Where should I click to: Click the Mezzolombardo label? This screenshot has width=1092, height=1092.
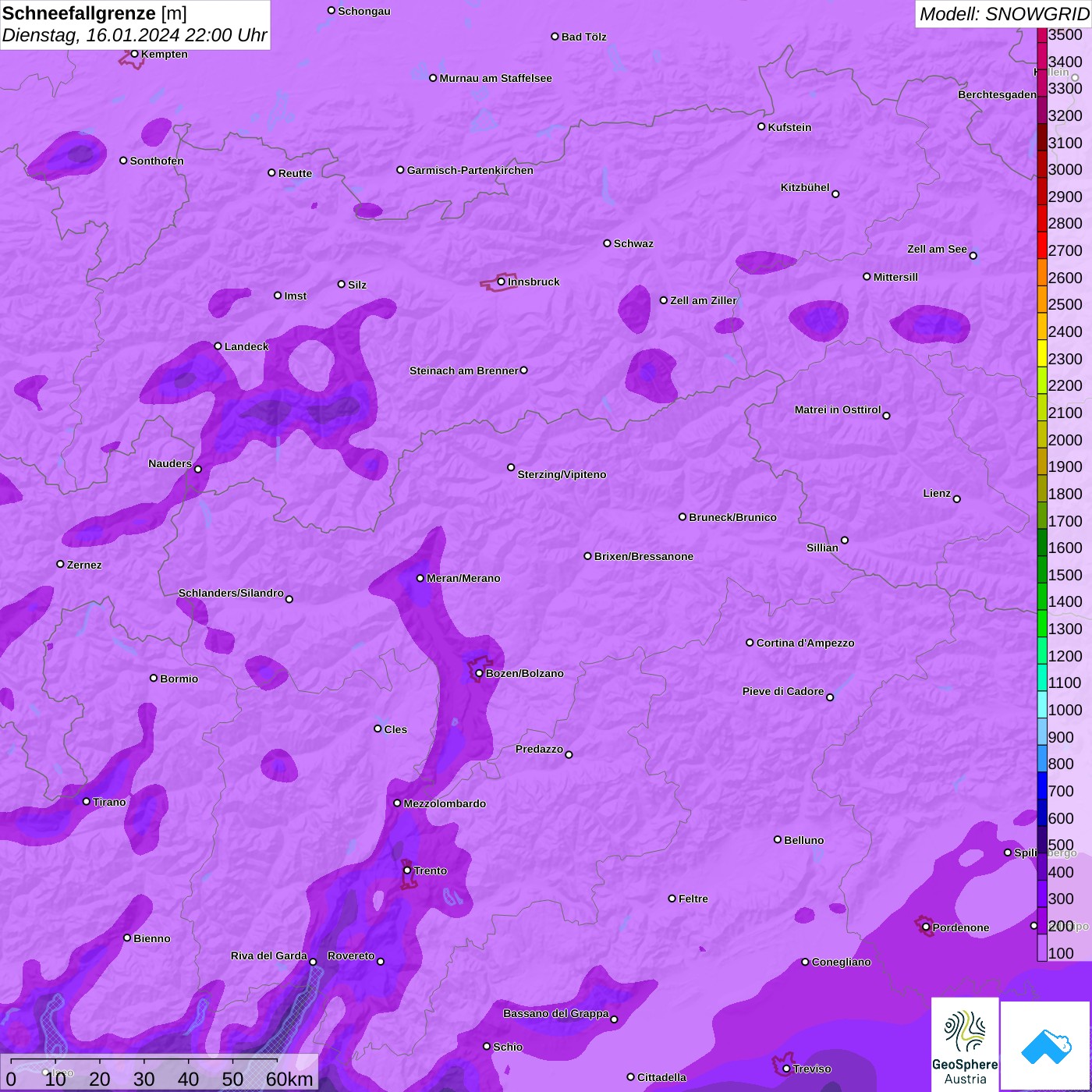[x=445, y=803]
